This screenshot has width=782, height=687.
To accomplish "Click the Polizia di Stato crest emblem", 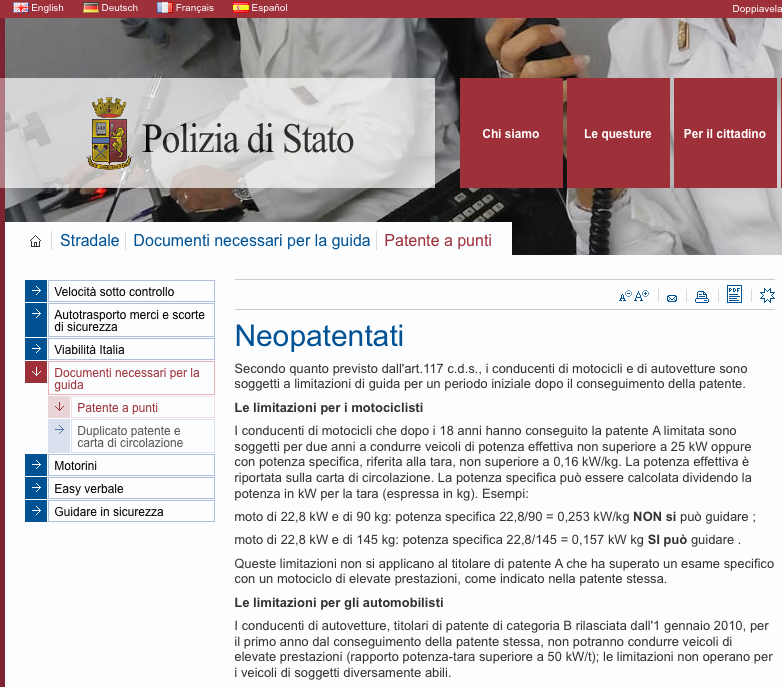I will [x=109, y=133].
